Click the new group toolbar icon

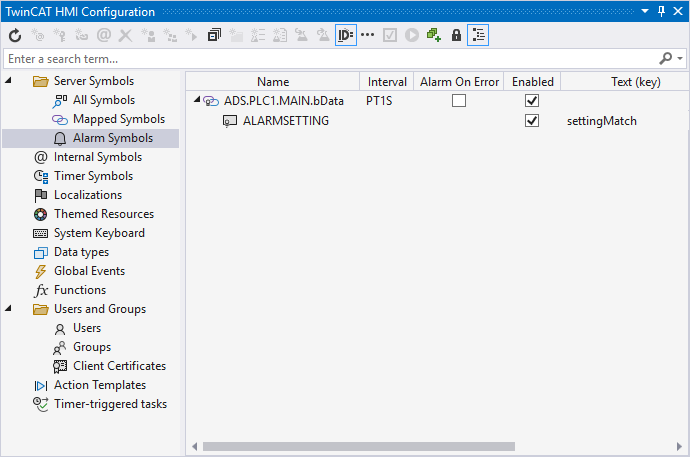pos(170,35)
